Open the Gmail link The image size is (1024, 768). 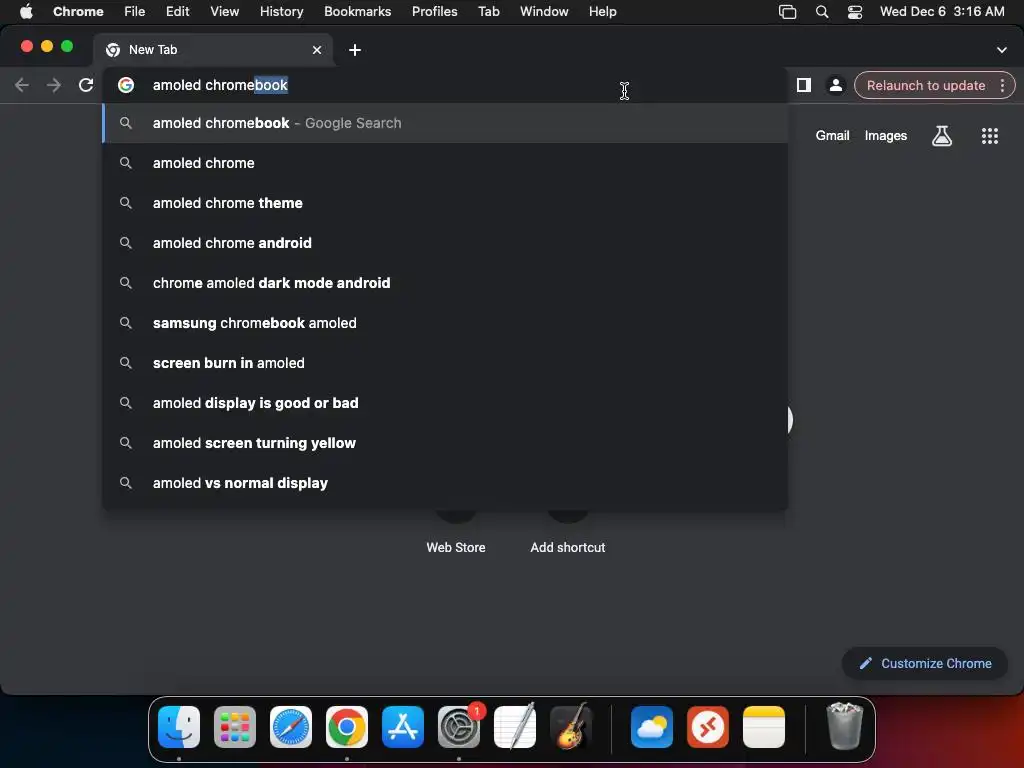click(833, 136)
